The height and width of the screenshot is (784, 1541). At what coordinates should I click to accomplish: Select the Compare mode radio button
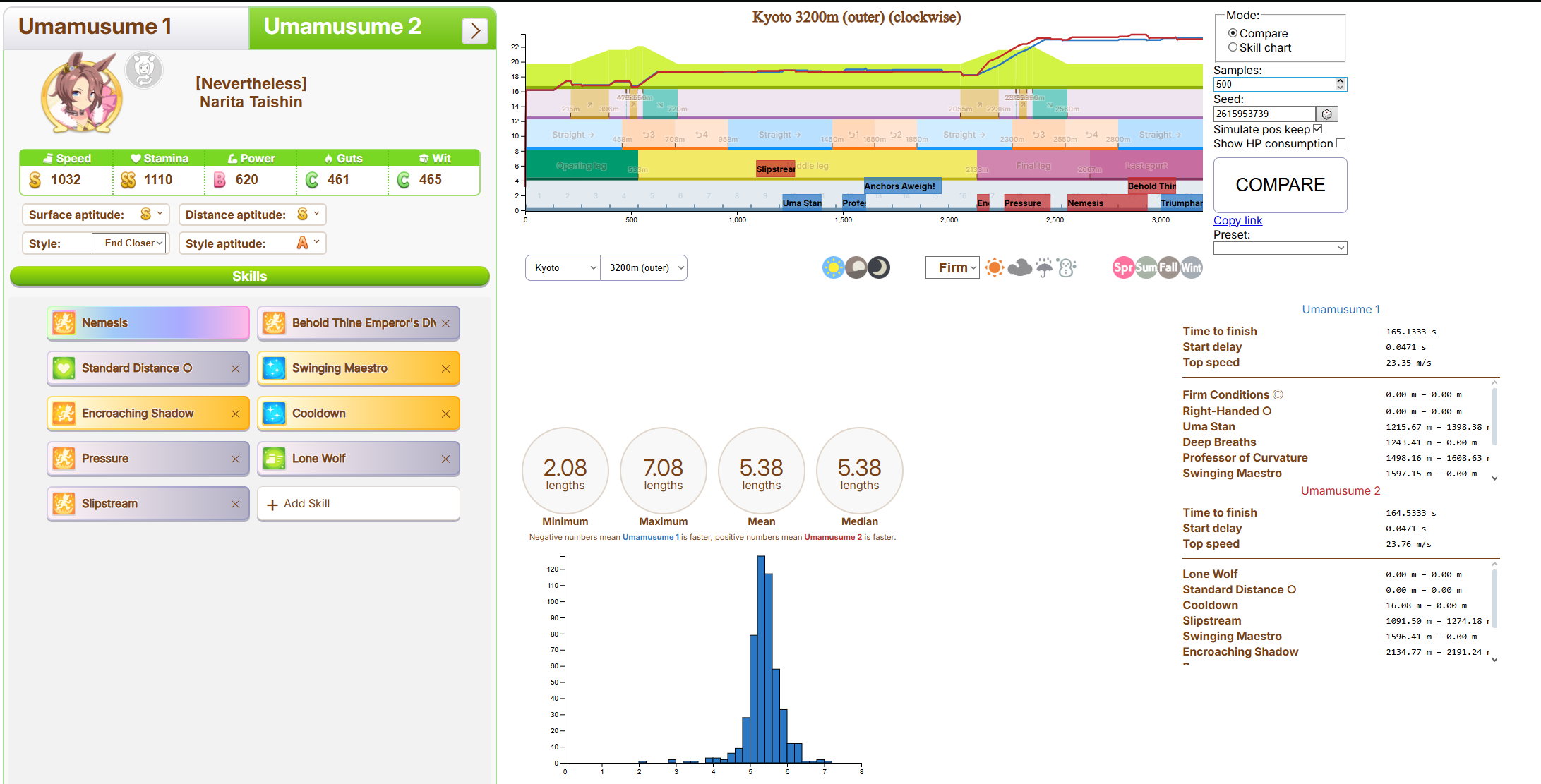[x=1233, y=33]
